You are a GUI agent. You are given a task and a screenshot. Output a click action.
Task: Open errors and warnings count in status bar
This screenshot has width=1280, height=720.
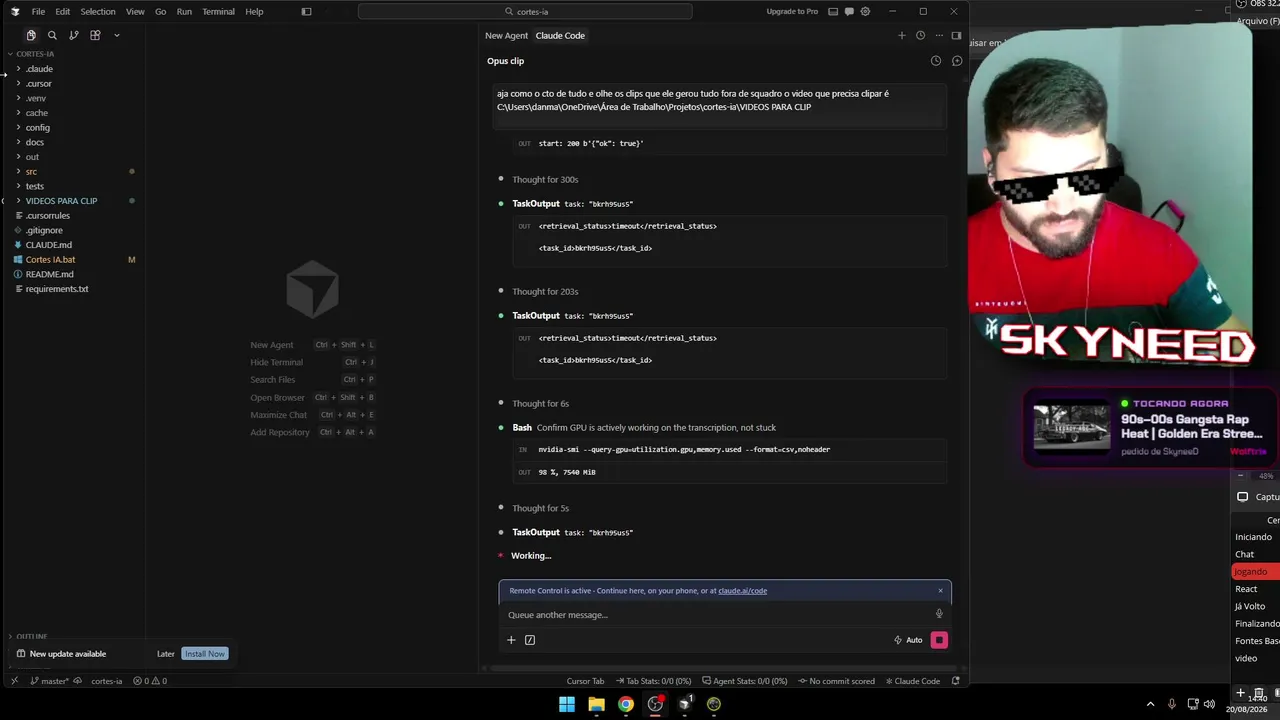[150, 681]
